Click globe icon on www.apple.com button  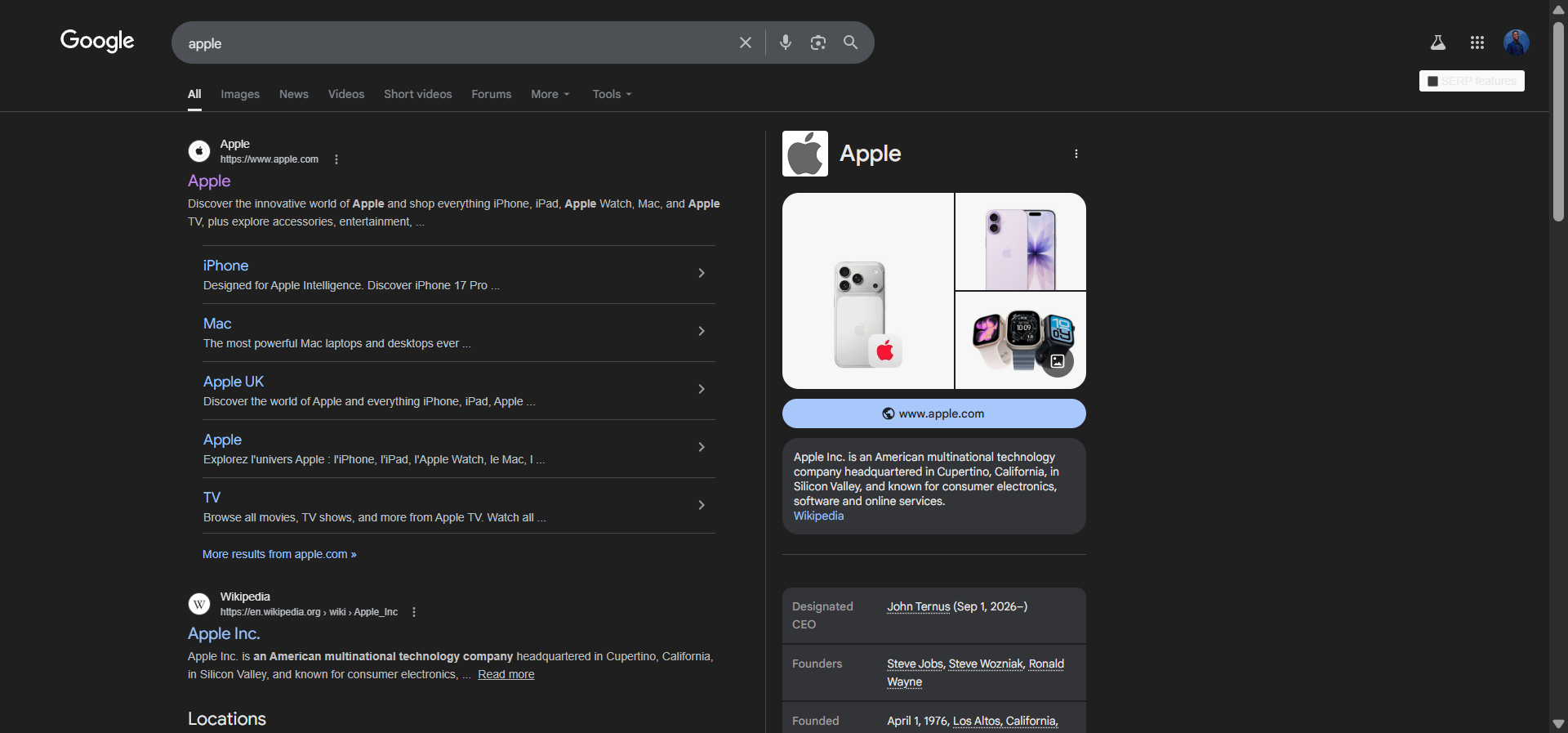point(889,413)
